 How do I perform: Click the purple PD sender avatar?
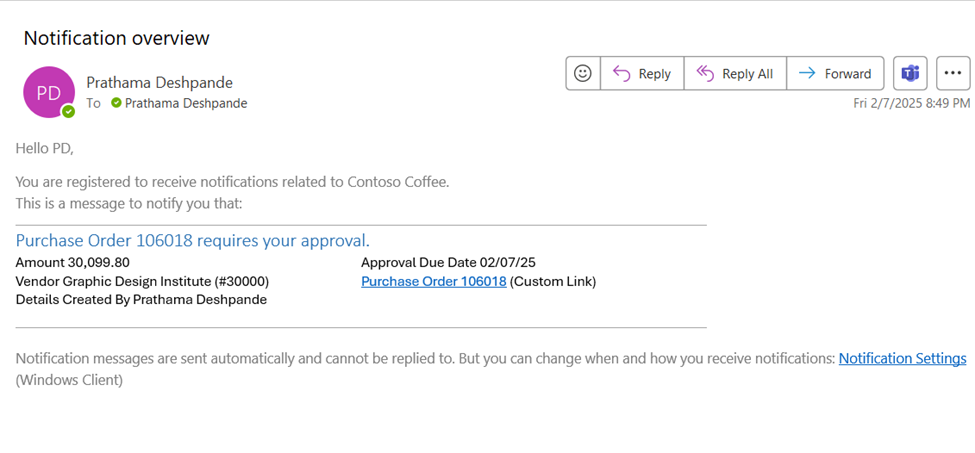coord(49,92)
